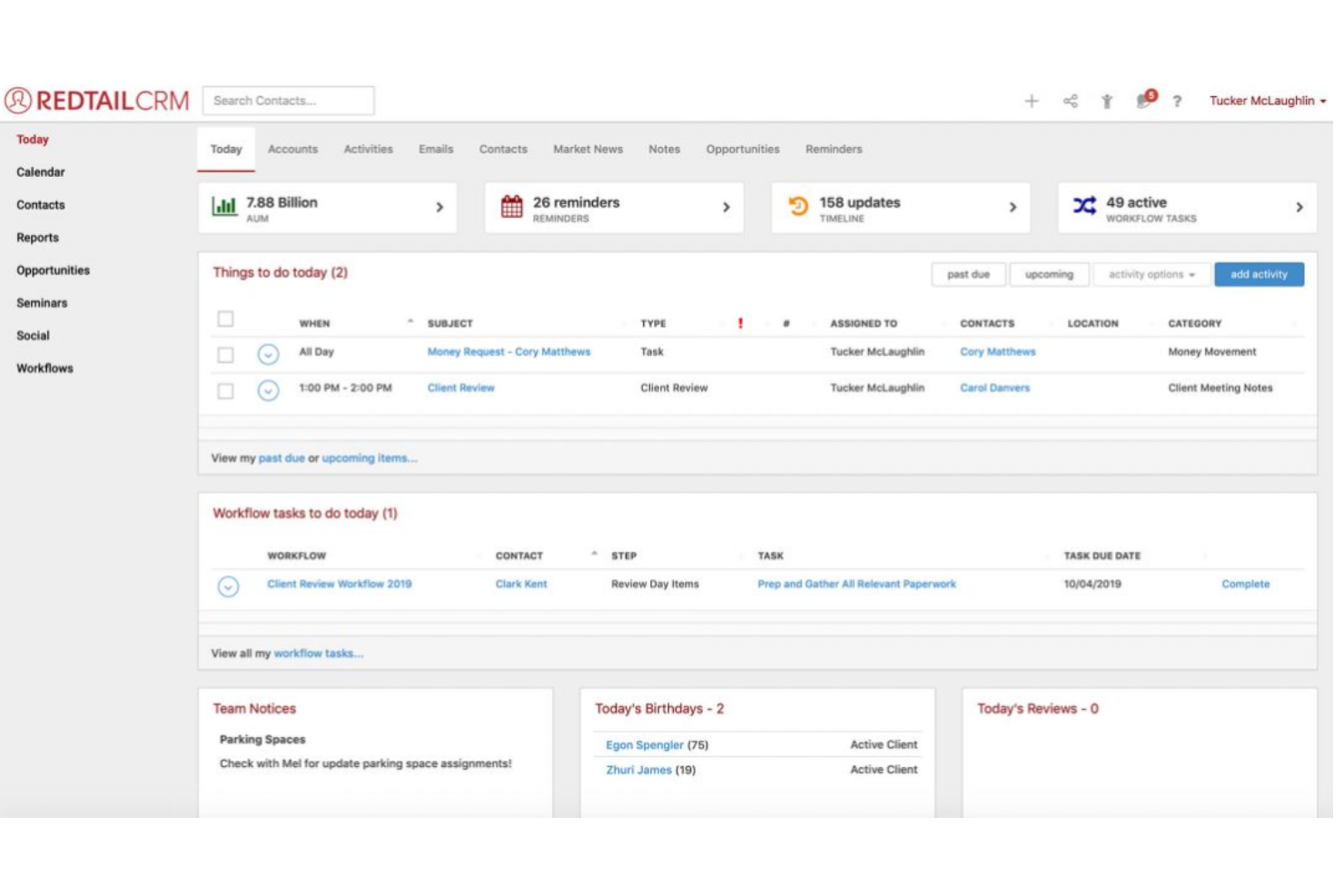Image resolution: width=1344 pixels, height=896 pixels.
Task: Open the activity options dropdown
Action: pos(1151,273)
